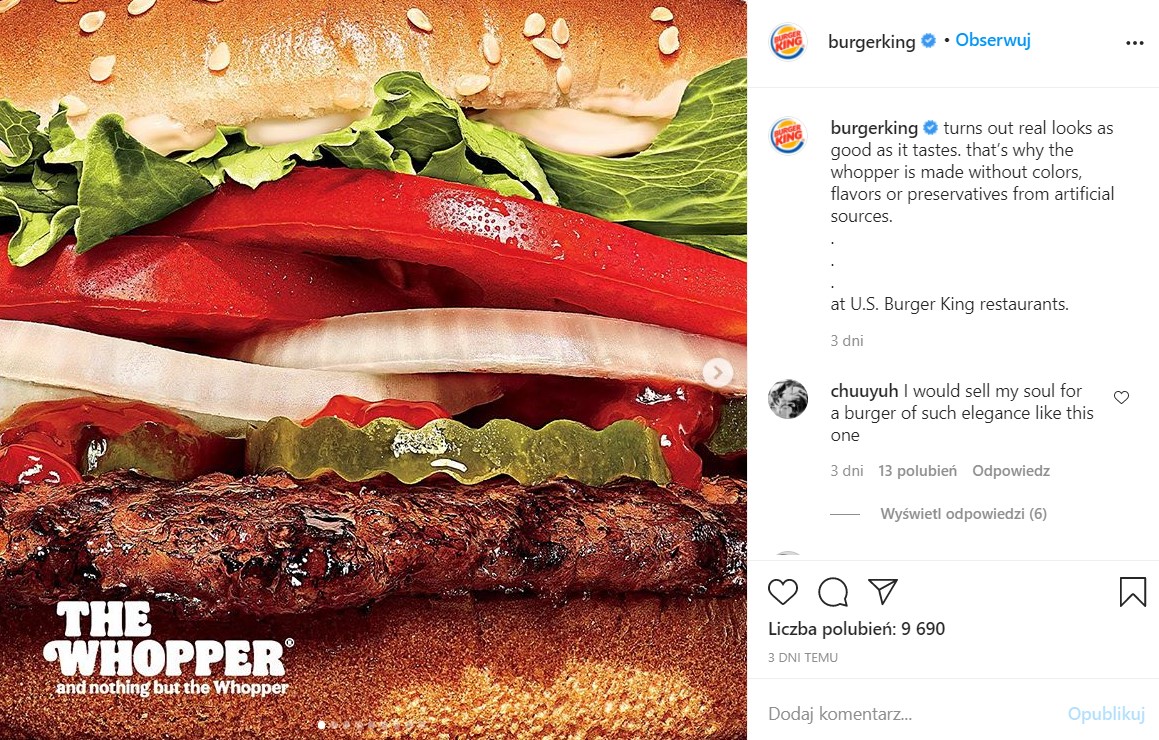This screenshot has width=1159, height=740.
Task: View Liczba polubień 9 690 likes
Action: click(857, 629)
